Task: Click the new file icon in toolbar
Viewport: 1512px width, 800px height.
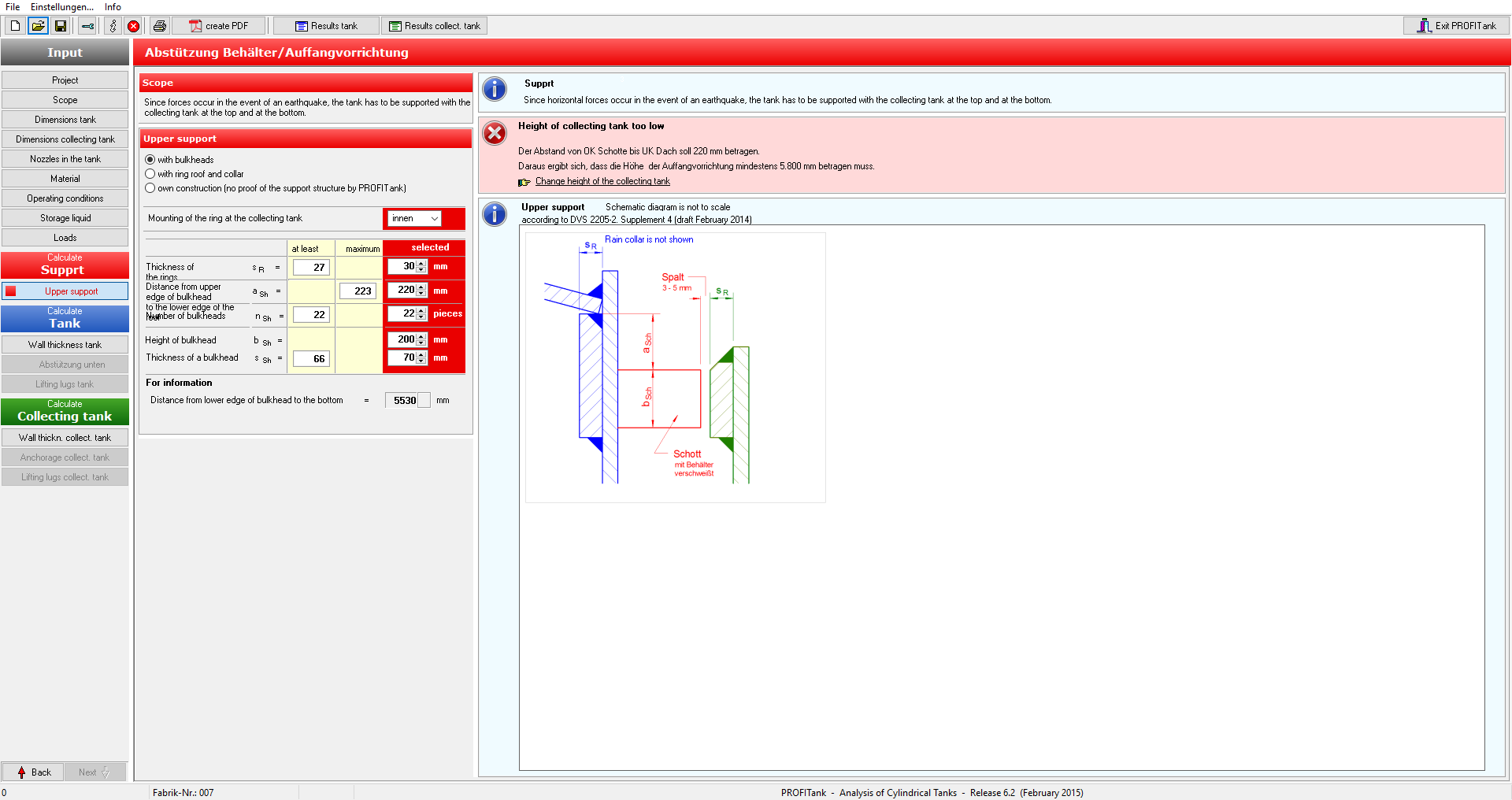Action: point(15,26)
